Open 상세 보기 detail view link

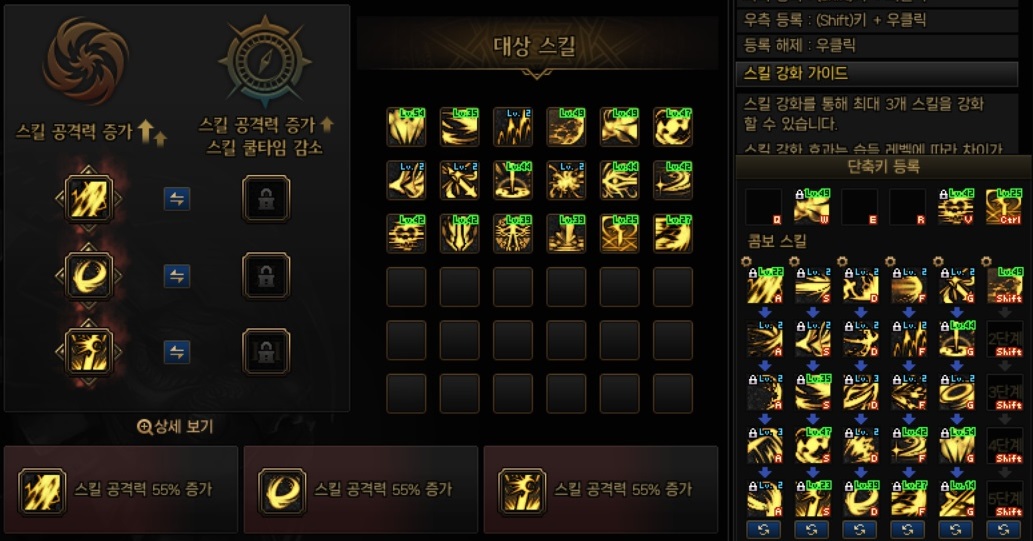pos(175,426)
